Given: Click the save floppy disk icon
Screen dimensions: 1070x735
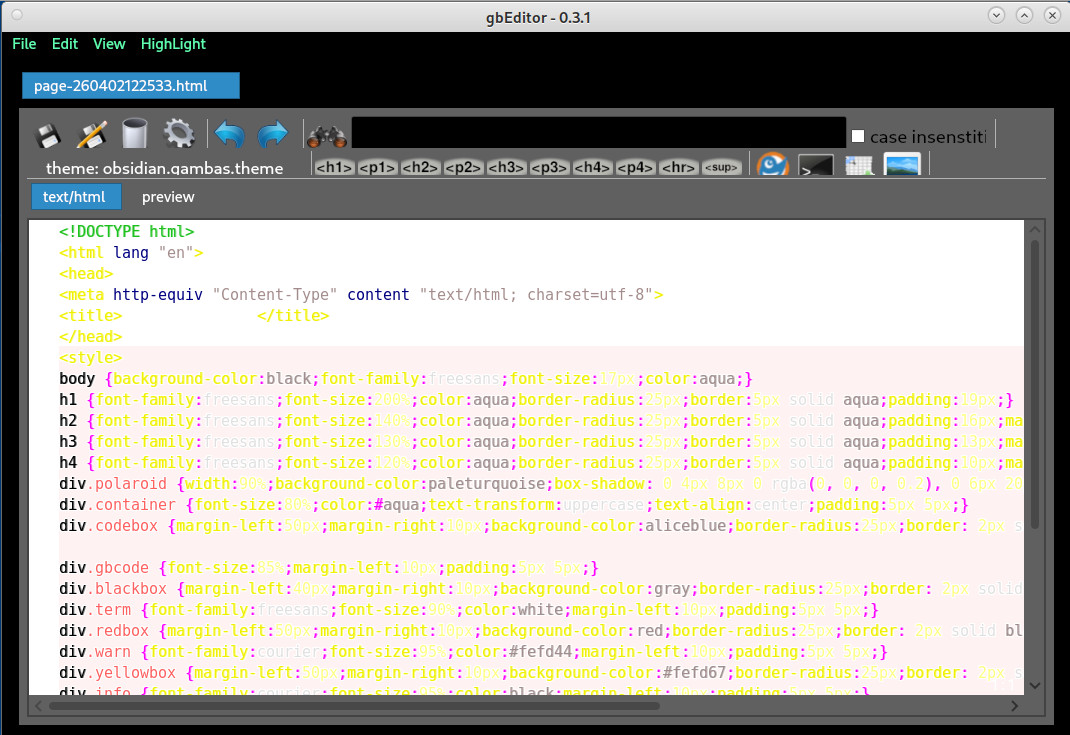Looking at the screenshot, I should click(48, 134).
